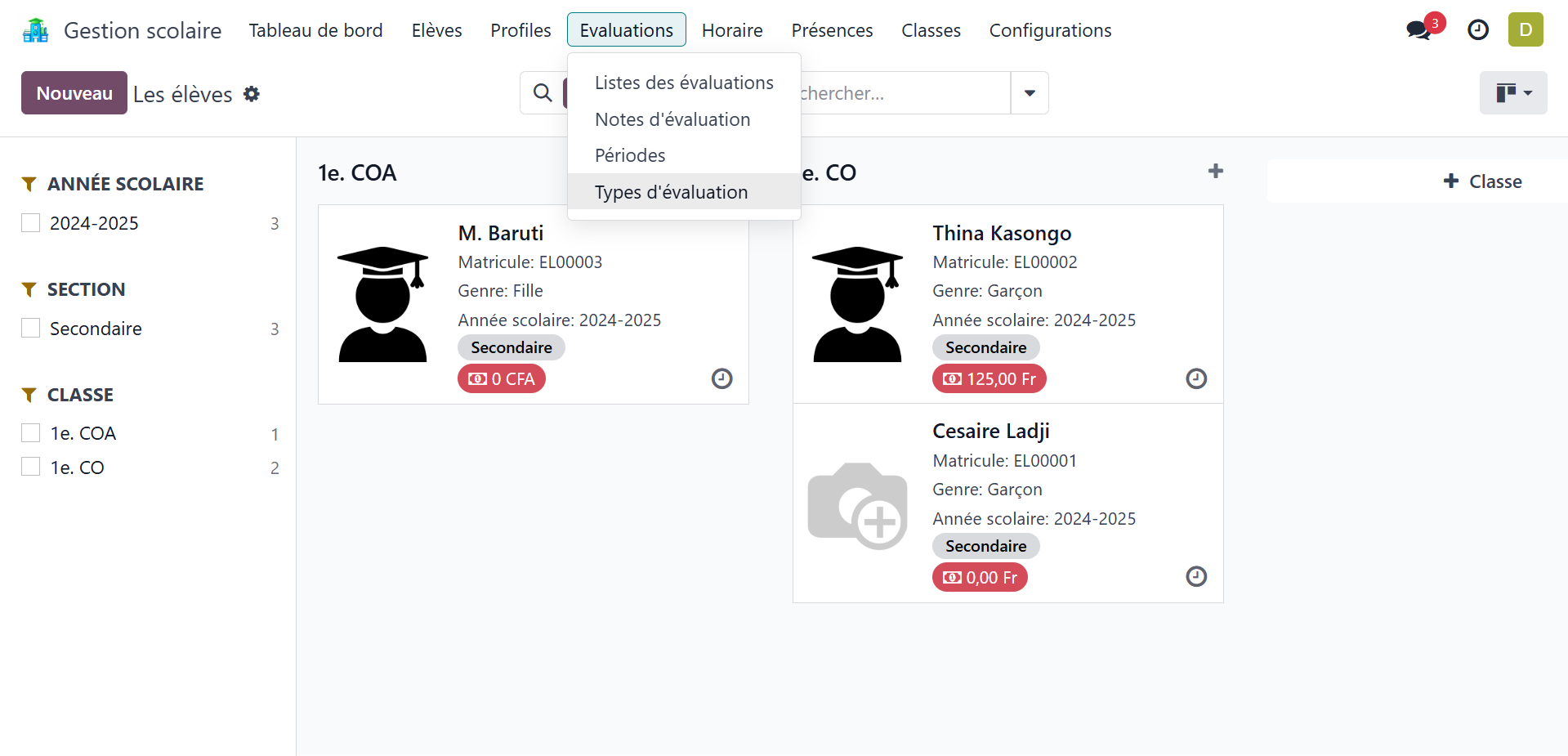1568x756 pixels.
Task: Click the activity clock on Cesaire Ladji card
Action: click(1196, 576)
